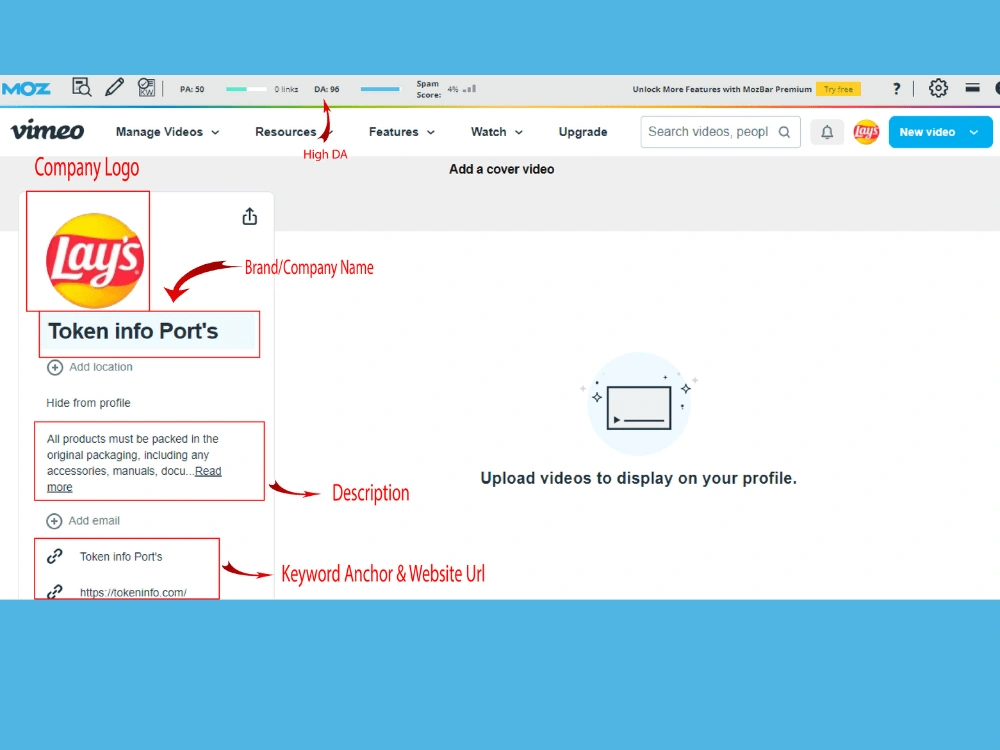The height and width of the screenshot is (750, 1000).
Task: Click the Spam Score 4% indicator
Action: (446, 89)
